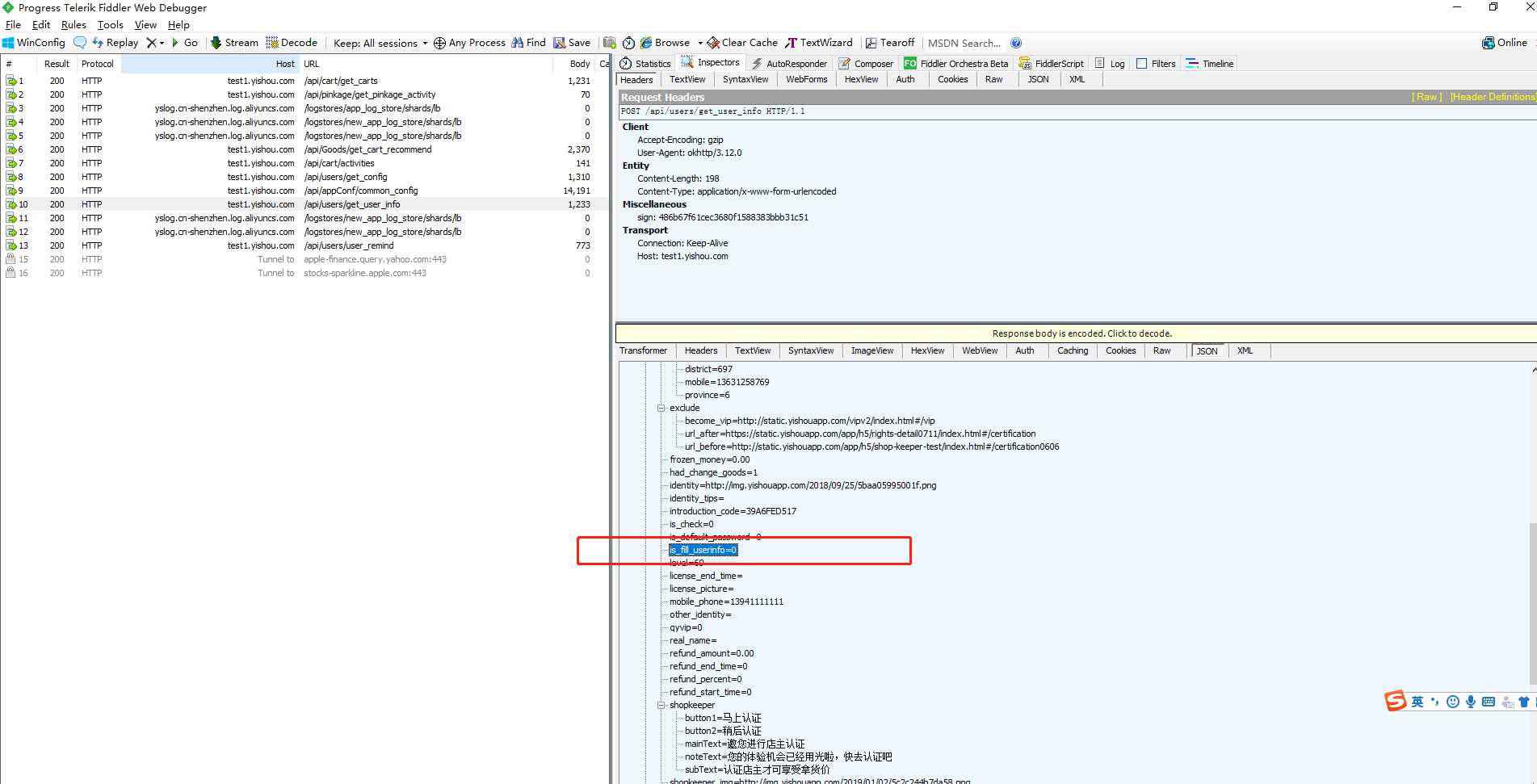Open the Browse dropdown arrow

700,43
